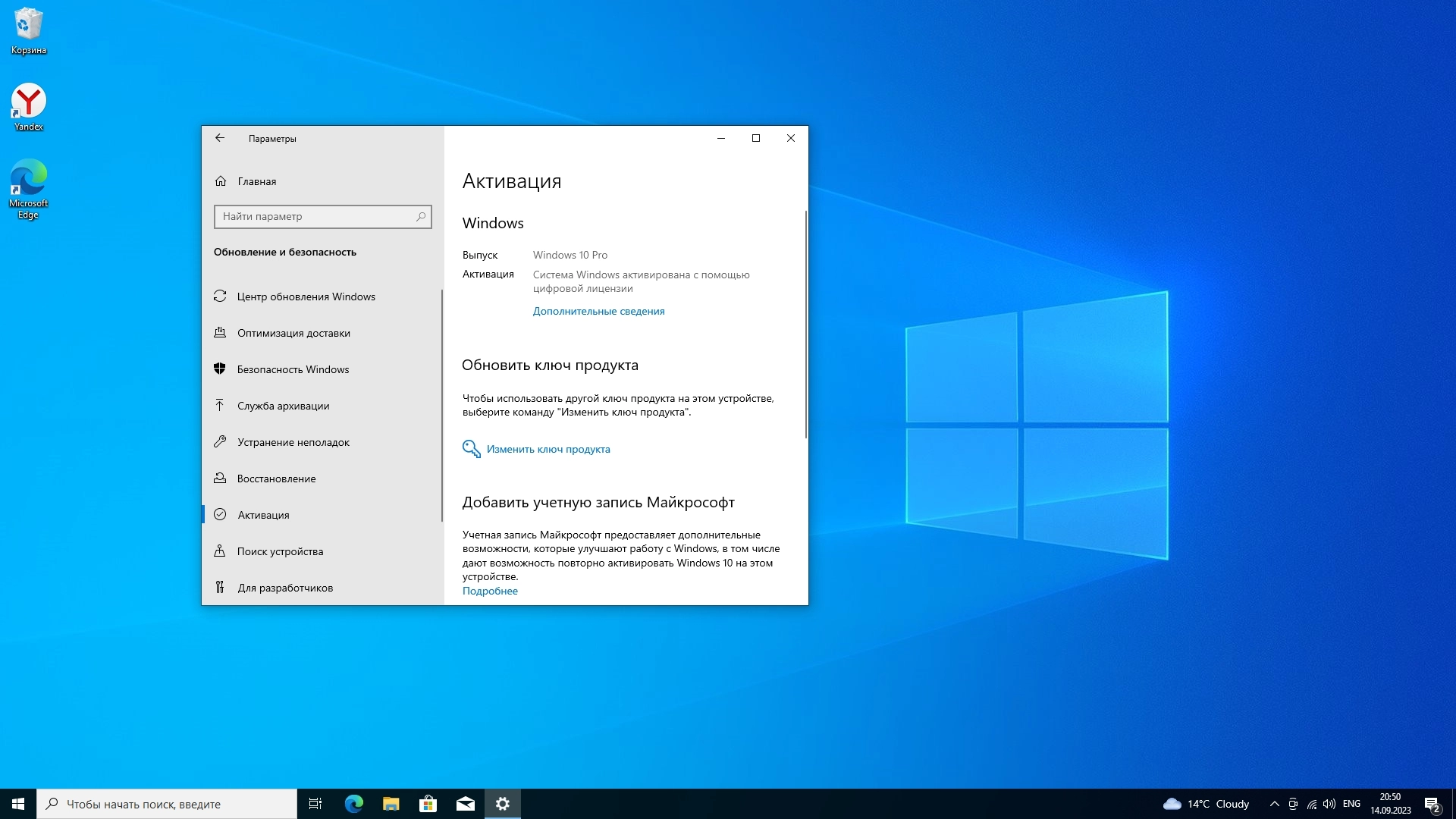
Task: Click Дополнительные сведения link
Action: pyautogui.click(x=598, y=311)
